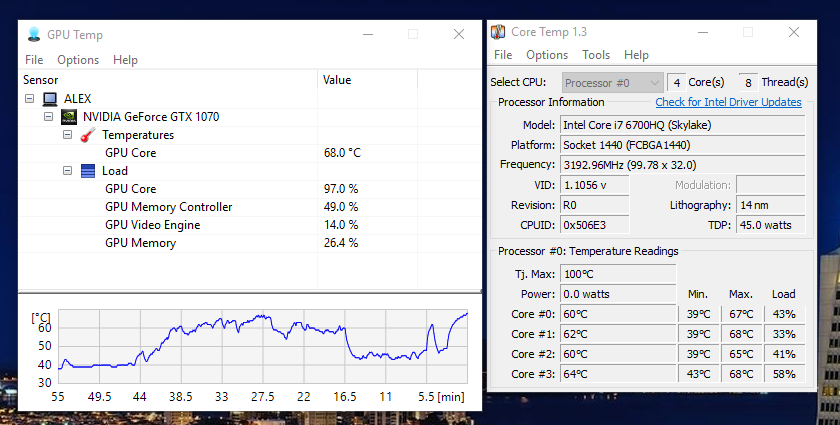
Task: Click the 68.0 °C temperature value
Action: click(342, 153)
